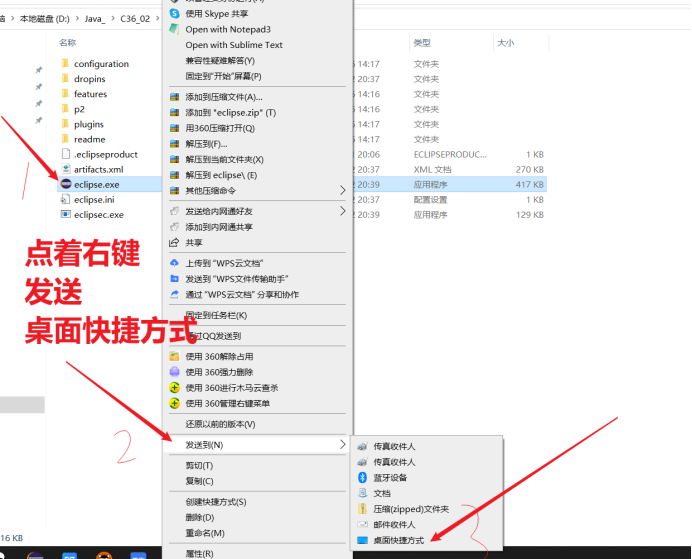Click the archive icon beside 添加到 "eclipse.zip" (T)
Image resolution: width=692 pixels, height=559 pixels.
[x=175, y=113]
